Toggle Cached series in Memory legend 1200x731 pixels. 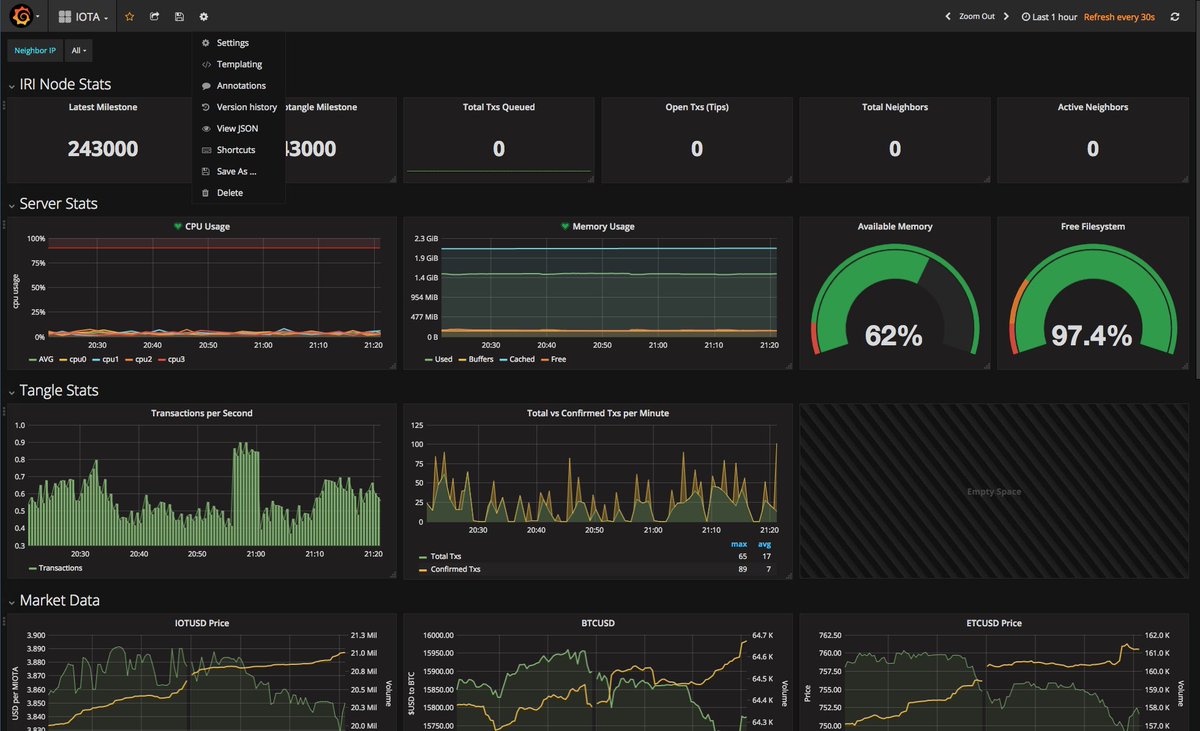click(517, 359)
